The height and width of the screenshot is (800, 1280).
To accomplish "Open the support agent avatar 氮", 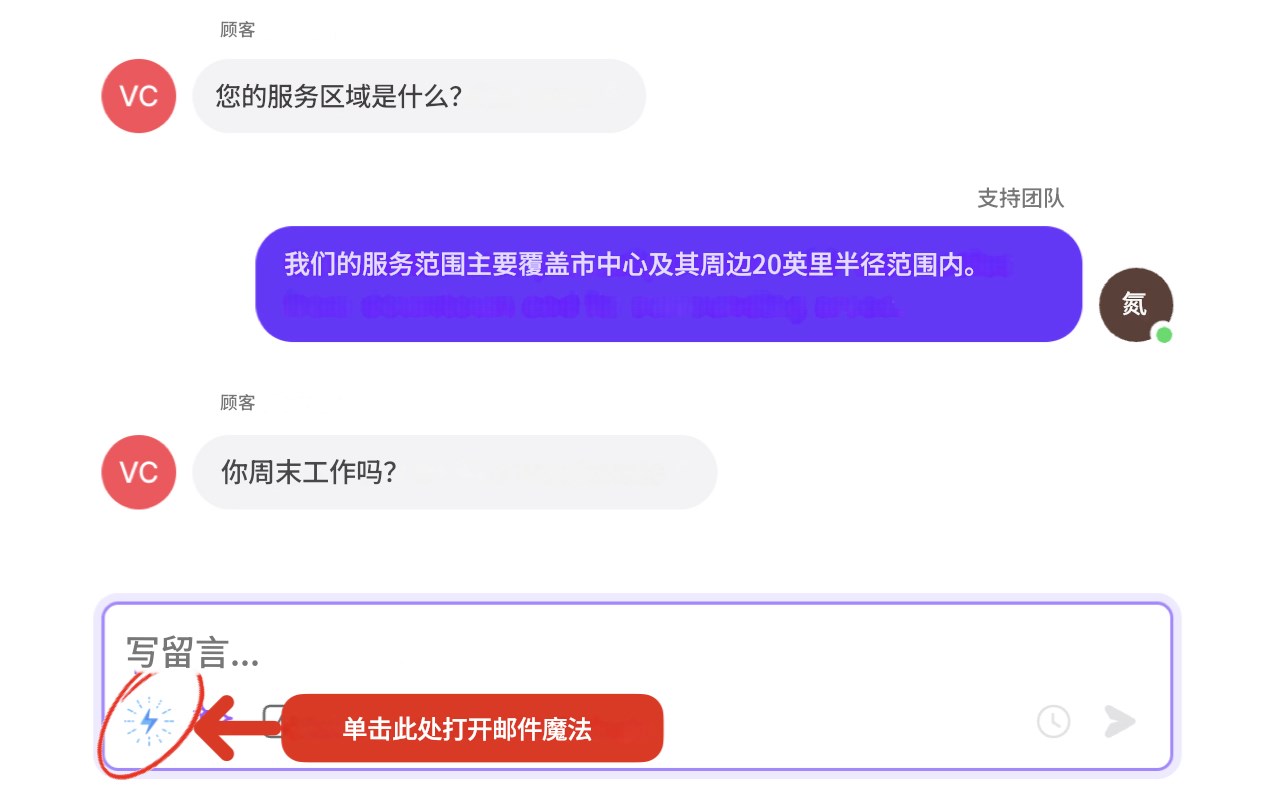I will 1135,305.
